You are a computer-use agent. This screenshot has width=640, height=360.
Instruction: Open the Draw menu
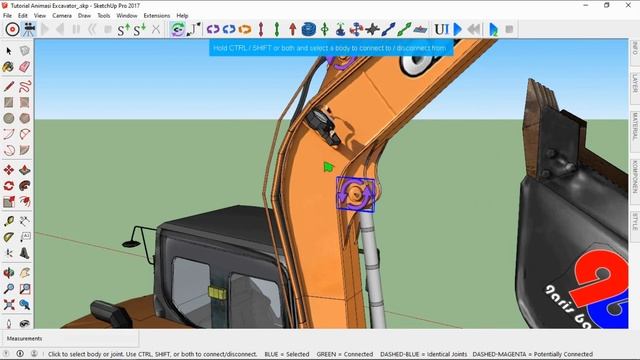84,16
